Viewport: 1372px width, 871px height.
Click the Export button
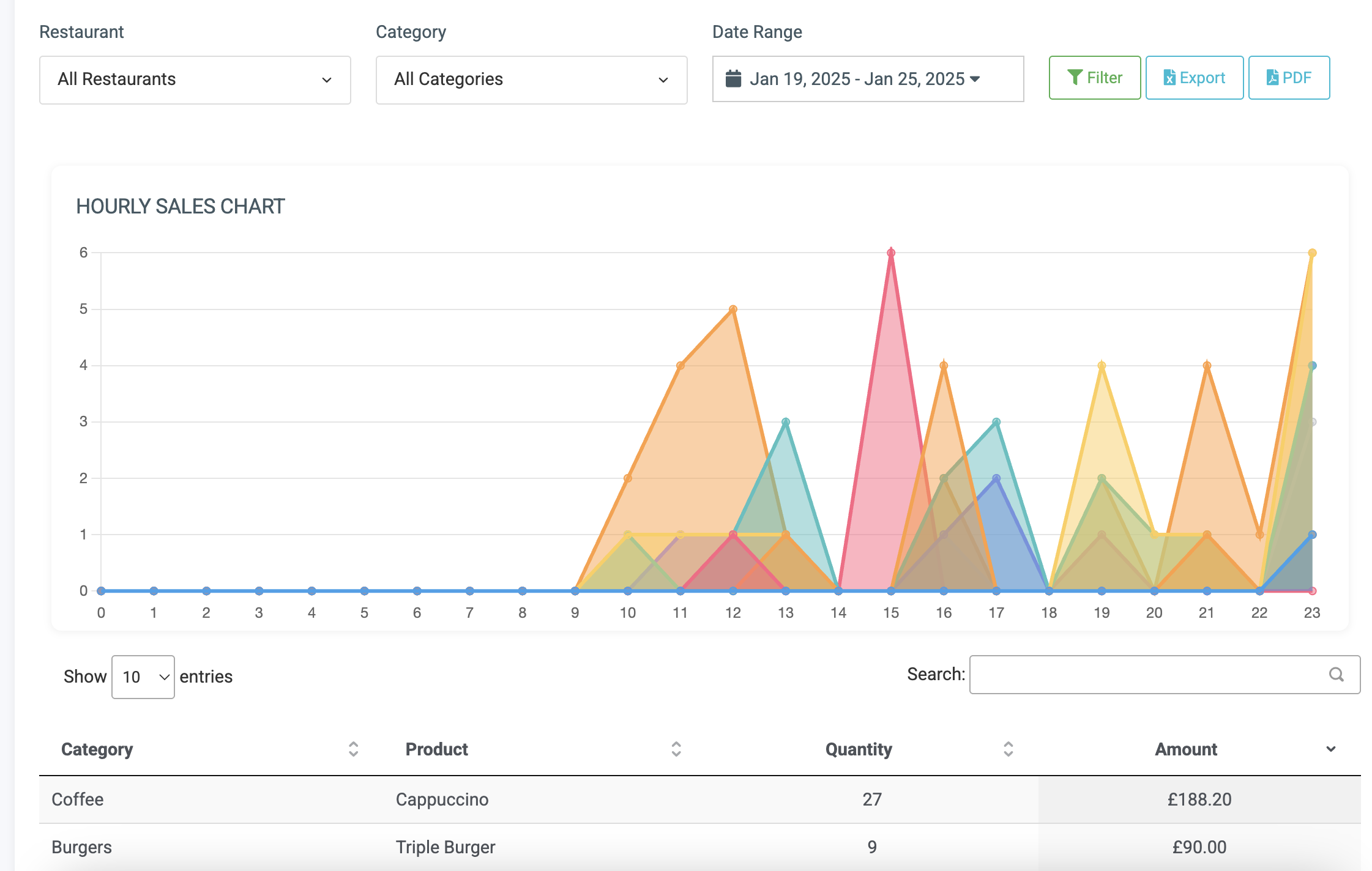1195,78
